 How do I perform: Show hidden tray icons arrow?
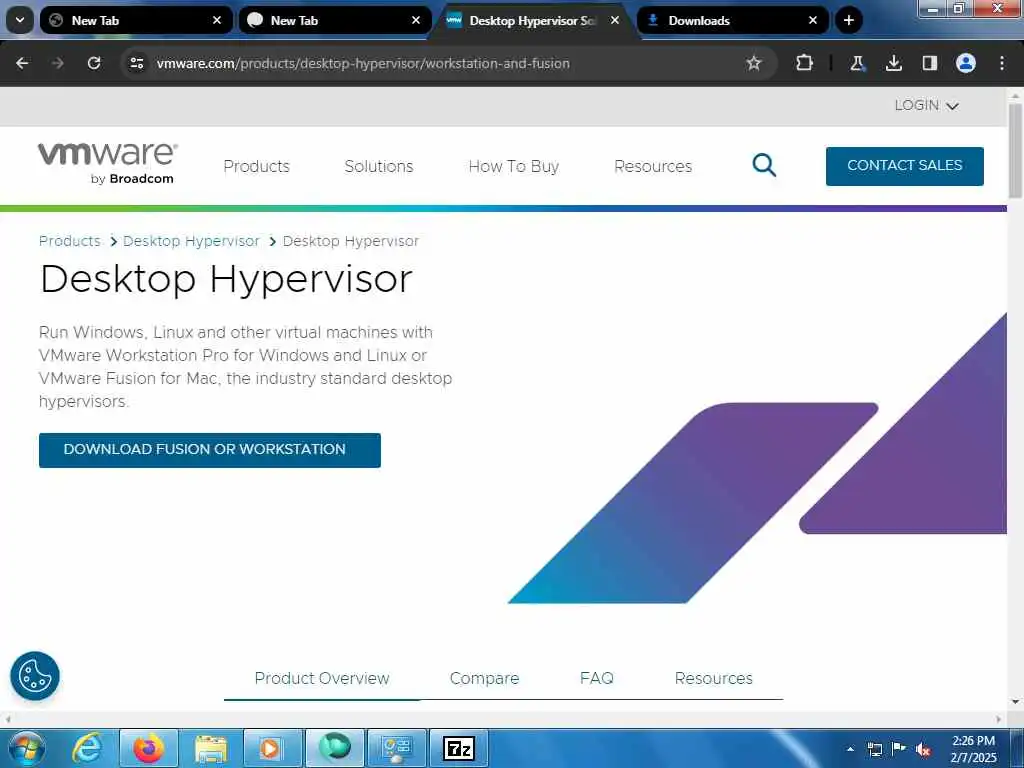850,749
